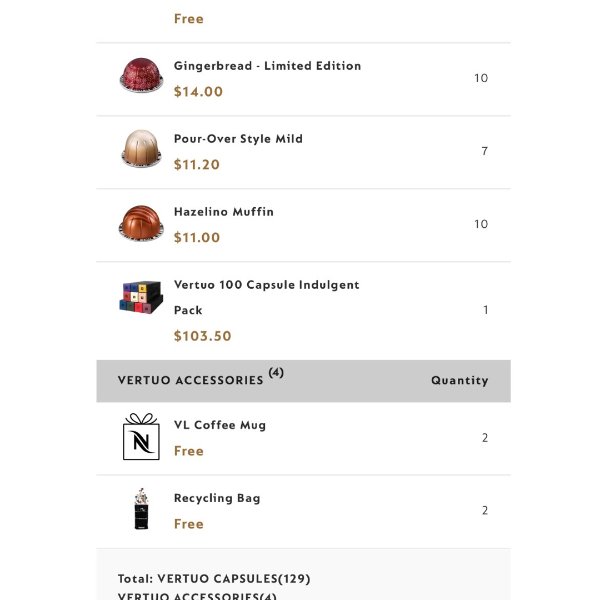Image resolution: width=600 pixels, height=600 pixels.
Task: Click the Hazelino Muffin capsule image
Action: pos(141,223)
